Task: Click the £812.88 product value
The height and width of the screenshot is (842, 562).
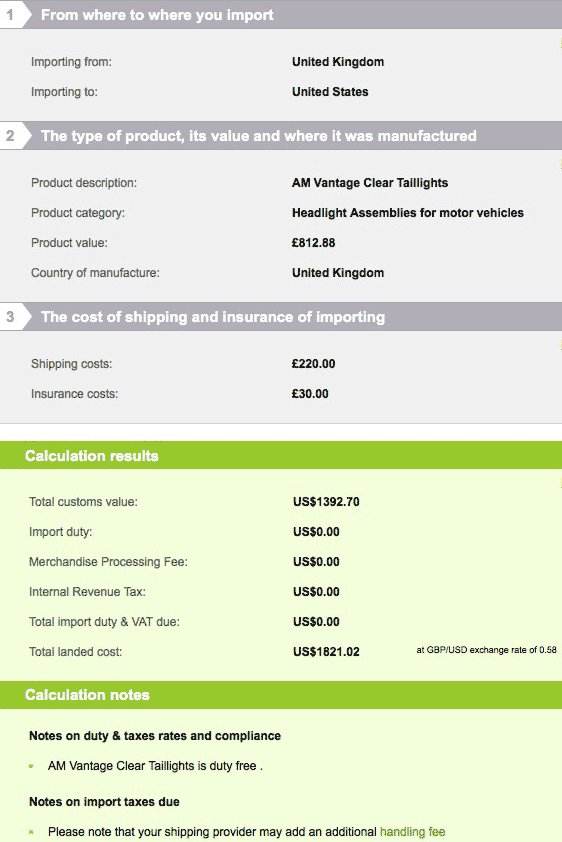Action: pos(313,243)
